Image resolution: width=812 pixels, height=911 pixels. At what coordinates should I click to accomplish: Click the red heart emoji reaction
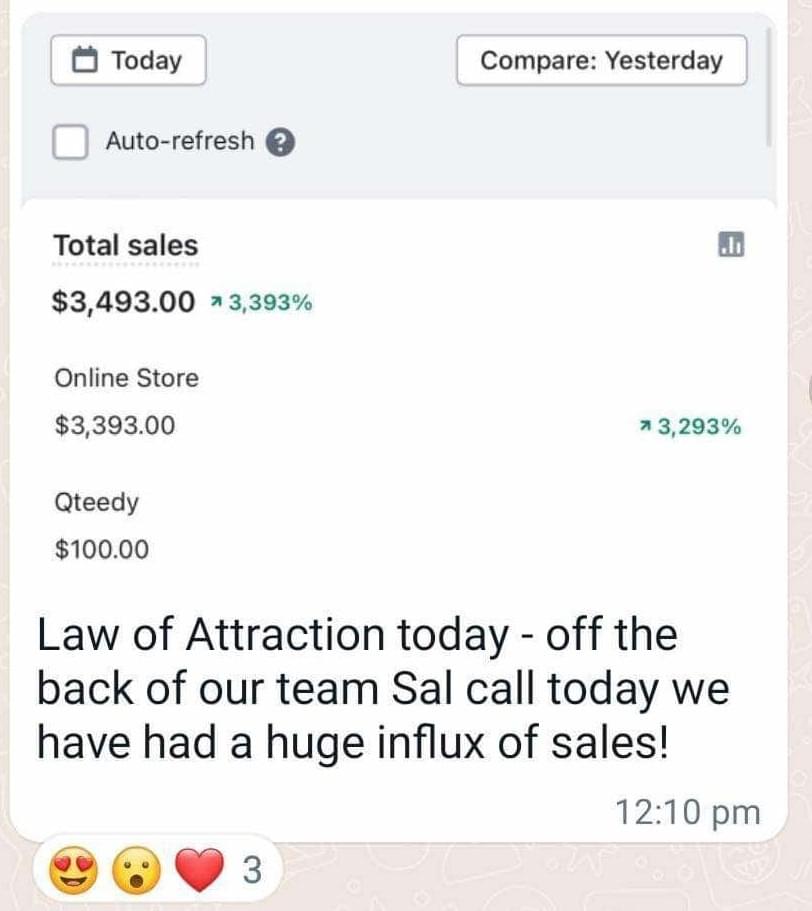click(x=199, y=870)
